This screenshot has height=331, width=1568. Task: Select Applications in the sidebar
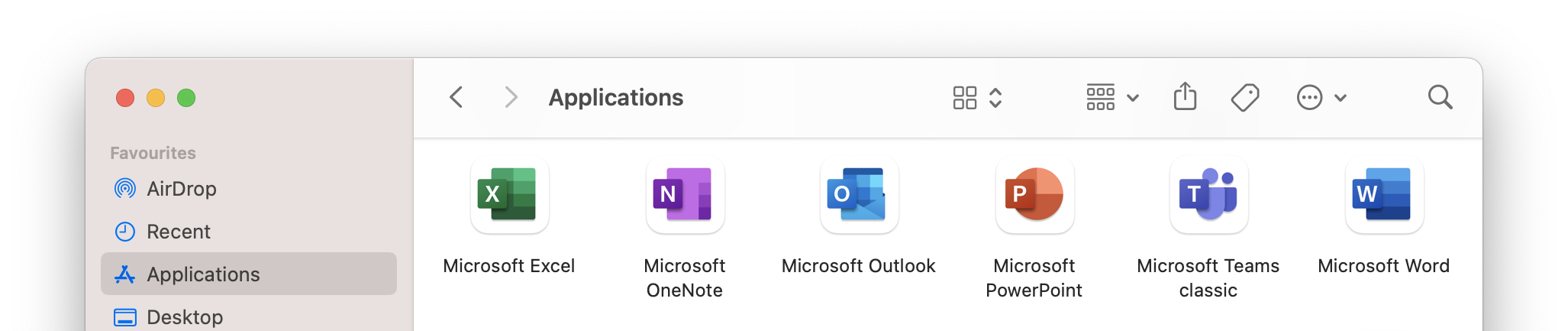pyautogui.click(x=203, y=274)
